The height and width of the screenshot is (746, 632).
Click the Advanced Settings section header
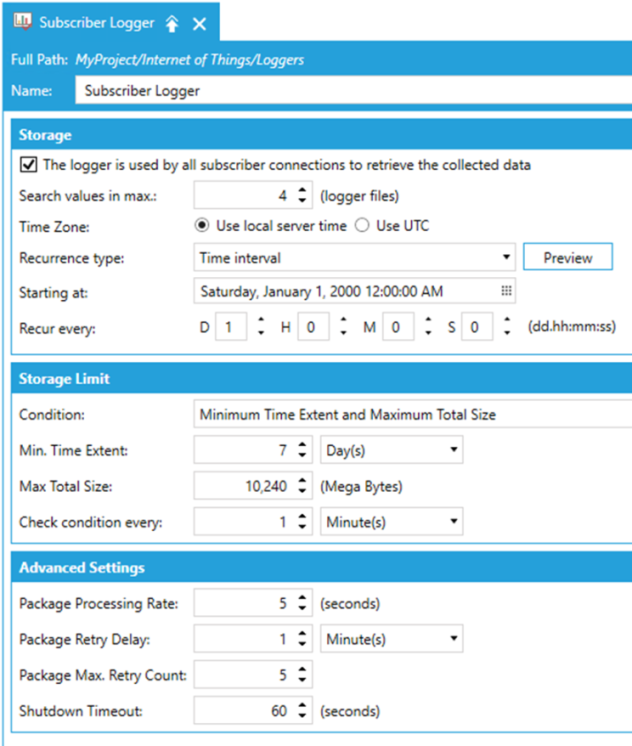tap(322, 567)
